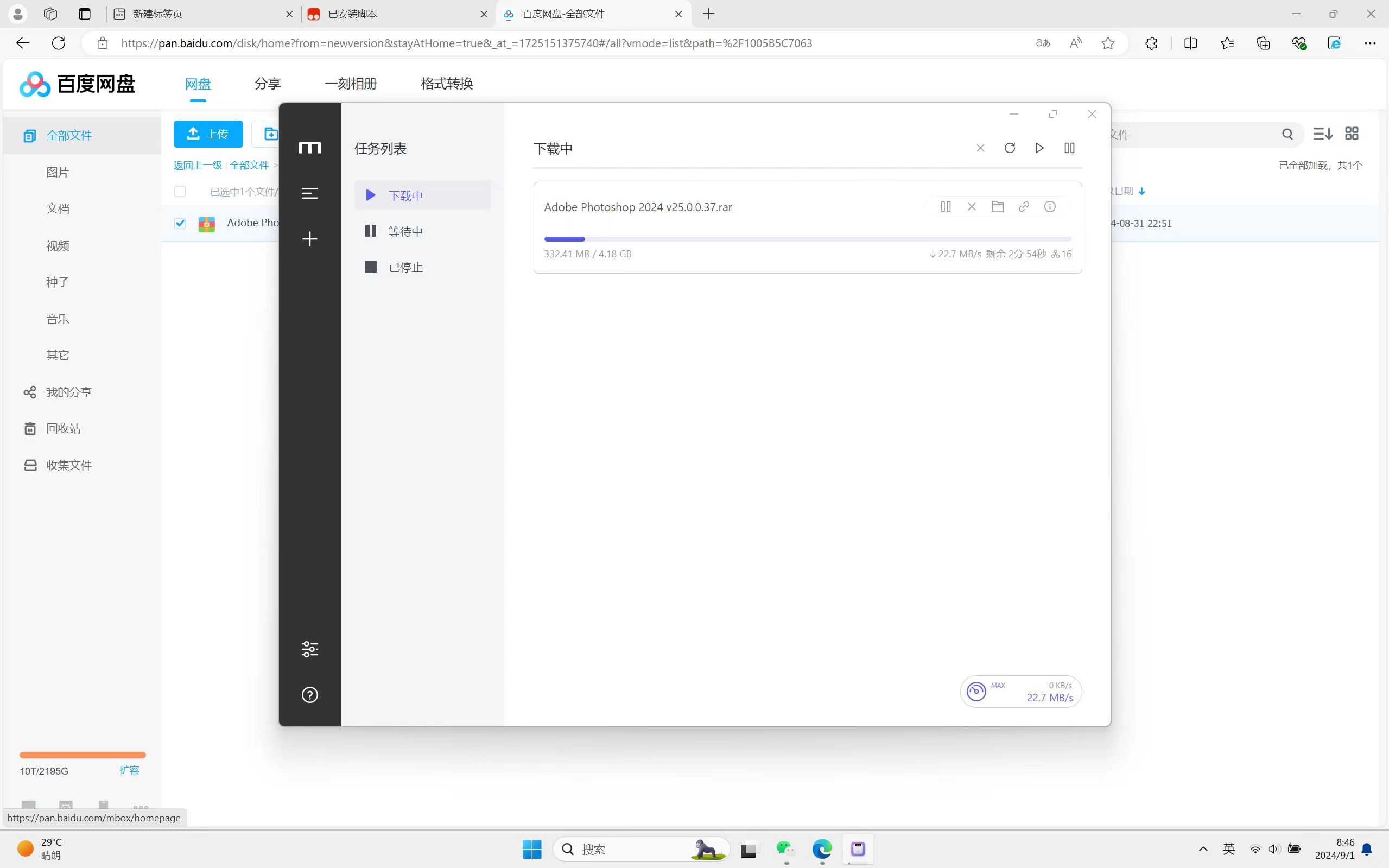The height and width of the screenshot is (868, 1389).
Task: Open browser extensions puzzle icon
Action: coord(1151,43)
